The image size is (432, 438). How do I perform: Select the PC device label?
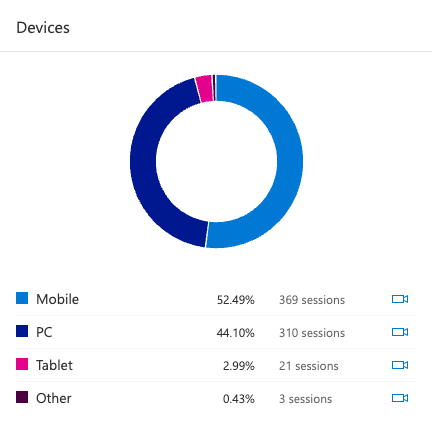44,332
